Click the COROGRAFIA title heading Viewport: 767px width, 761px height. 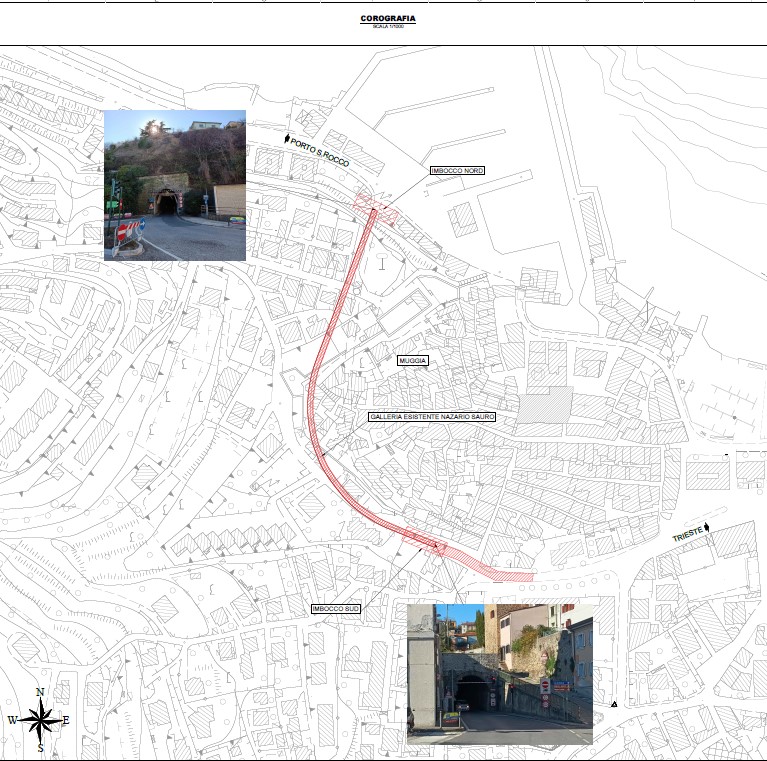point(387,19)
